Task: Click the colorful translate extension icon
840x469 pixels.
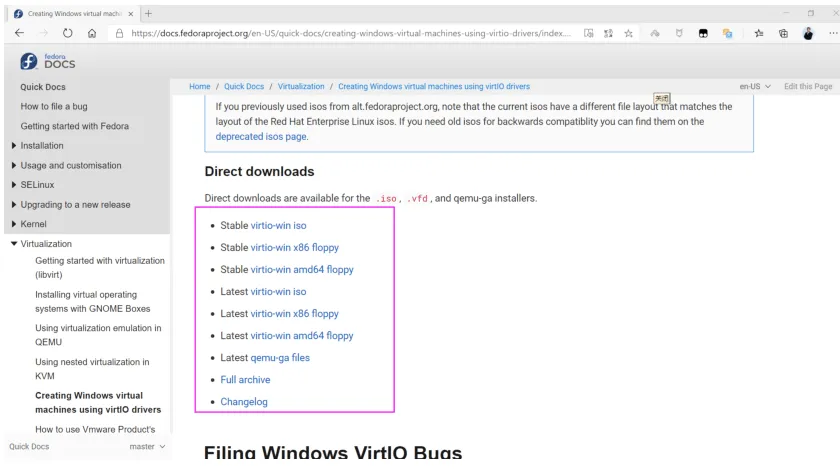Action: (728, 33)
